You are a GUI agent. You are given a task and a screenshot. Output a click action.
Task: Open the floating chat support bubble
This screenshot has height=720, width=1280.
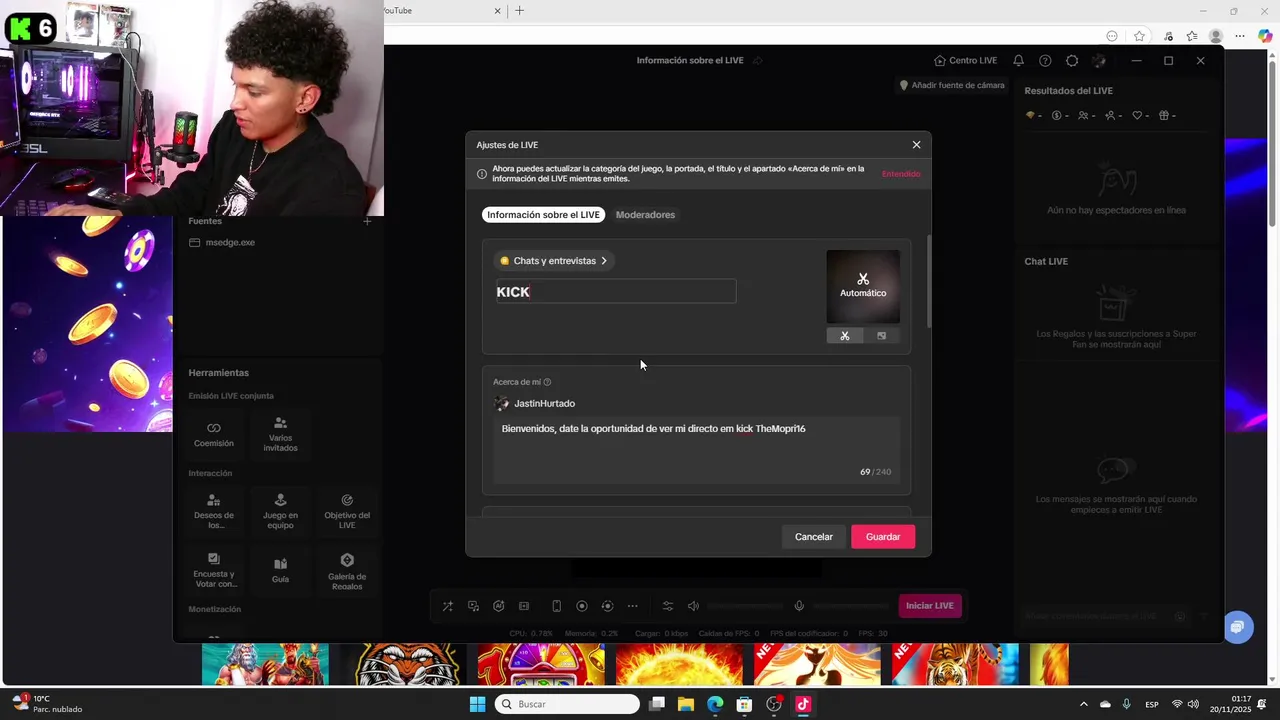coord(1237,627)
